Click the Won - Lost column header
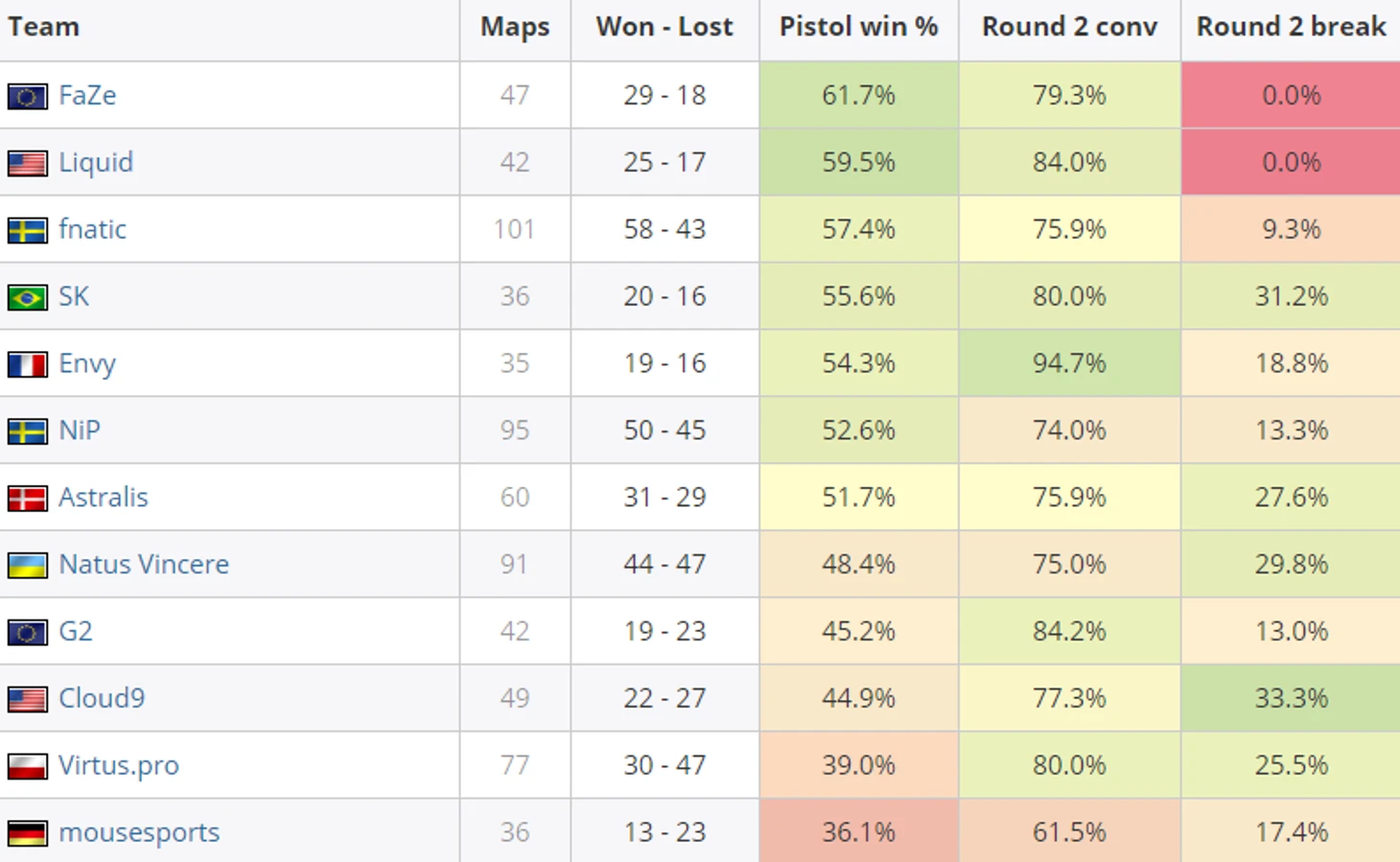1400x862 pixels. coord(665,27)
